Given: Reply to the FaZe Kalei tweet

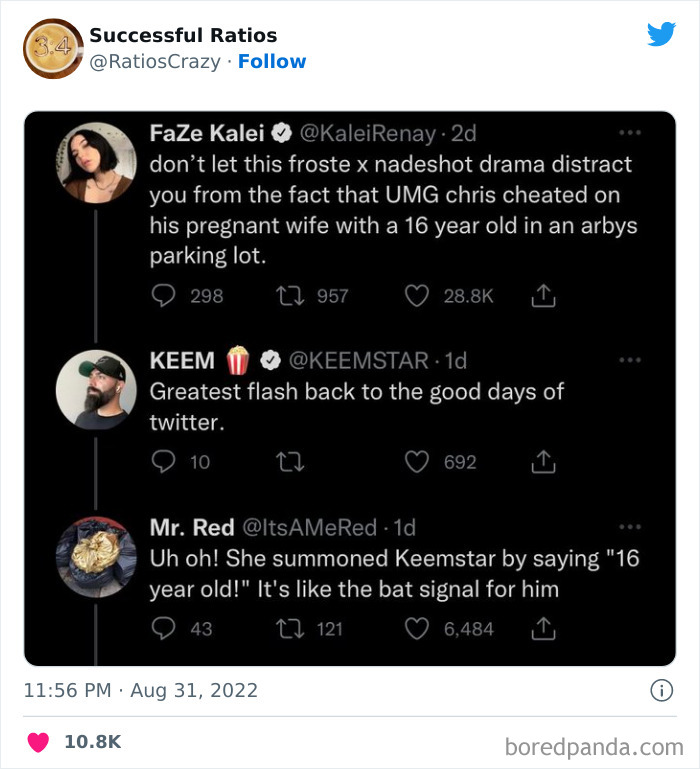Looking at the screenshot, I should pos(162,296).
